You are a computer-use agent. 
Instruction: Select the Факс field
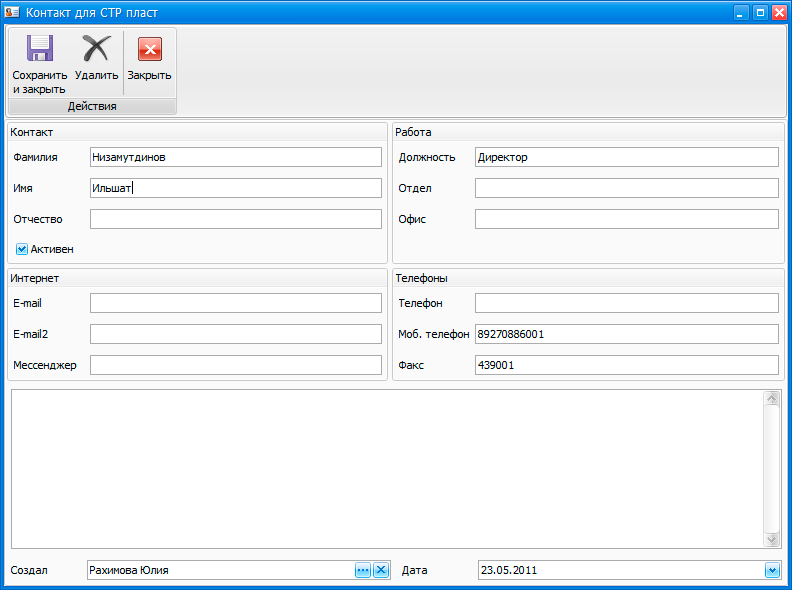(626, 365)
